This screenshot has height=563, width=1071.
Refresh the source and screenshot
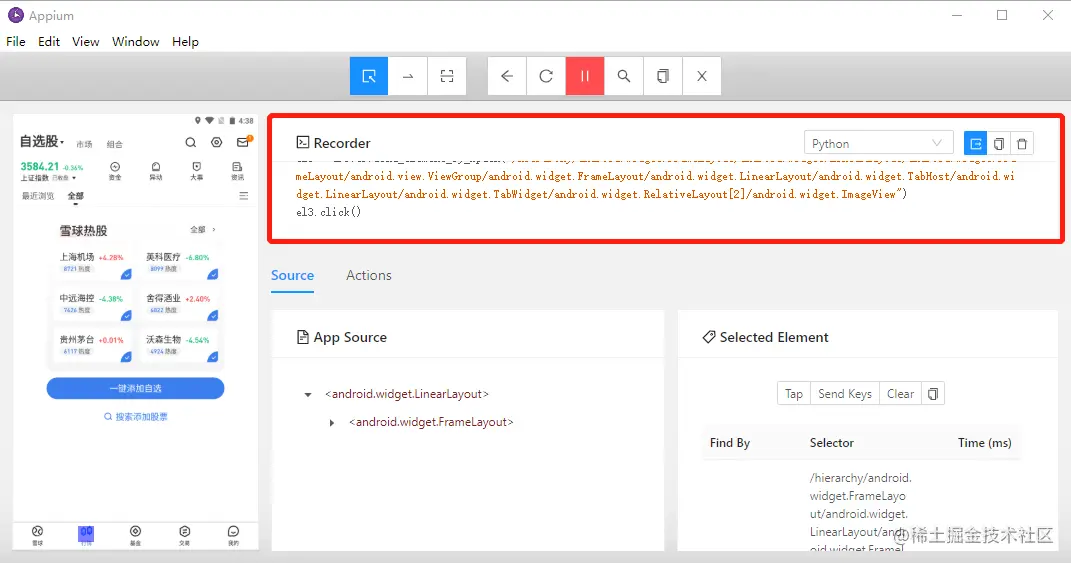coord(546,76)
